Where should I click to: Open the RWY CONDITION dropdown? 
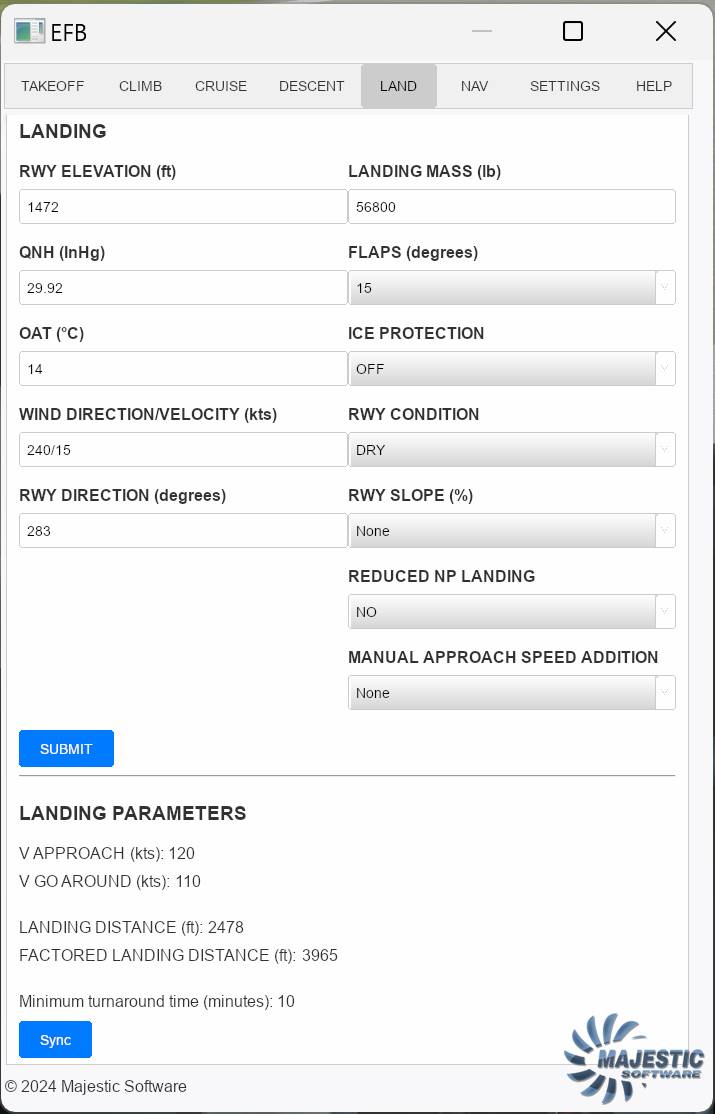(x=511, y=450)
